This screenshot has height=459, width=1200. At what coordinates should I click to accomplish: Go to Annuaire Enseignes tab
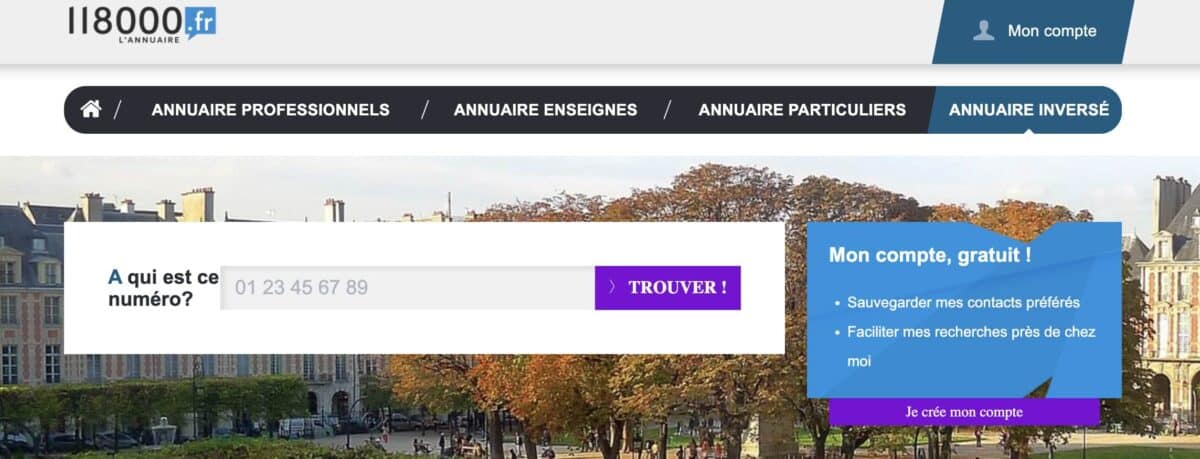click(x=545, y=110)
